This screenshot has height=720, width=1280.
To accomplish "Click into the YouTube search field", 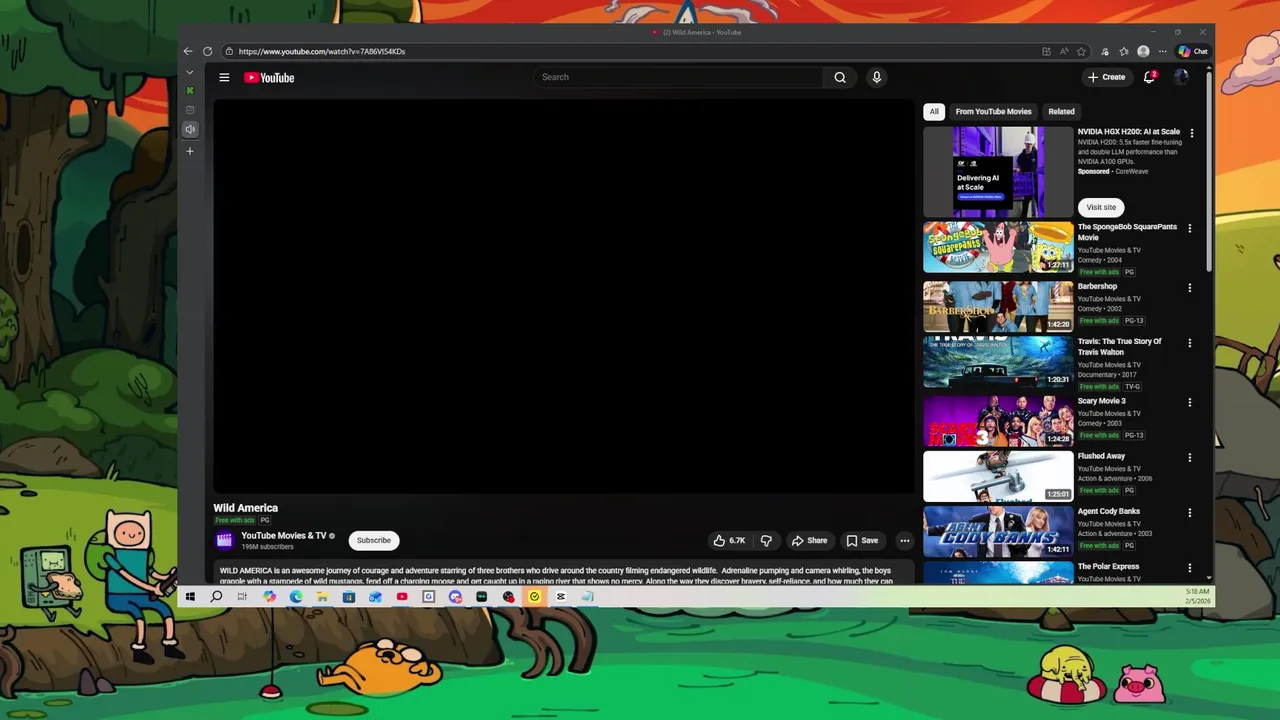I will pos(680,77).
